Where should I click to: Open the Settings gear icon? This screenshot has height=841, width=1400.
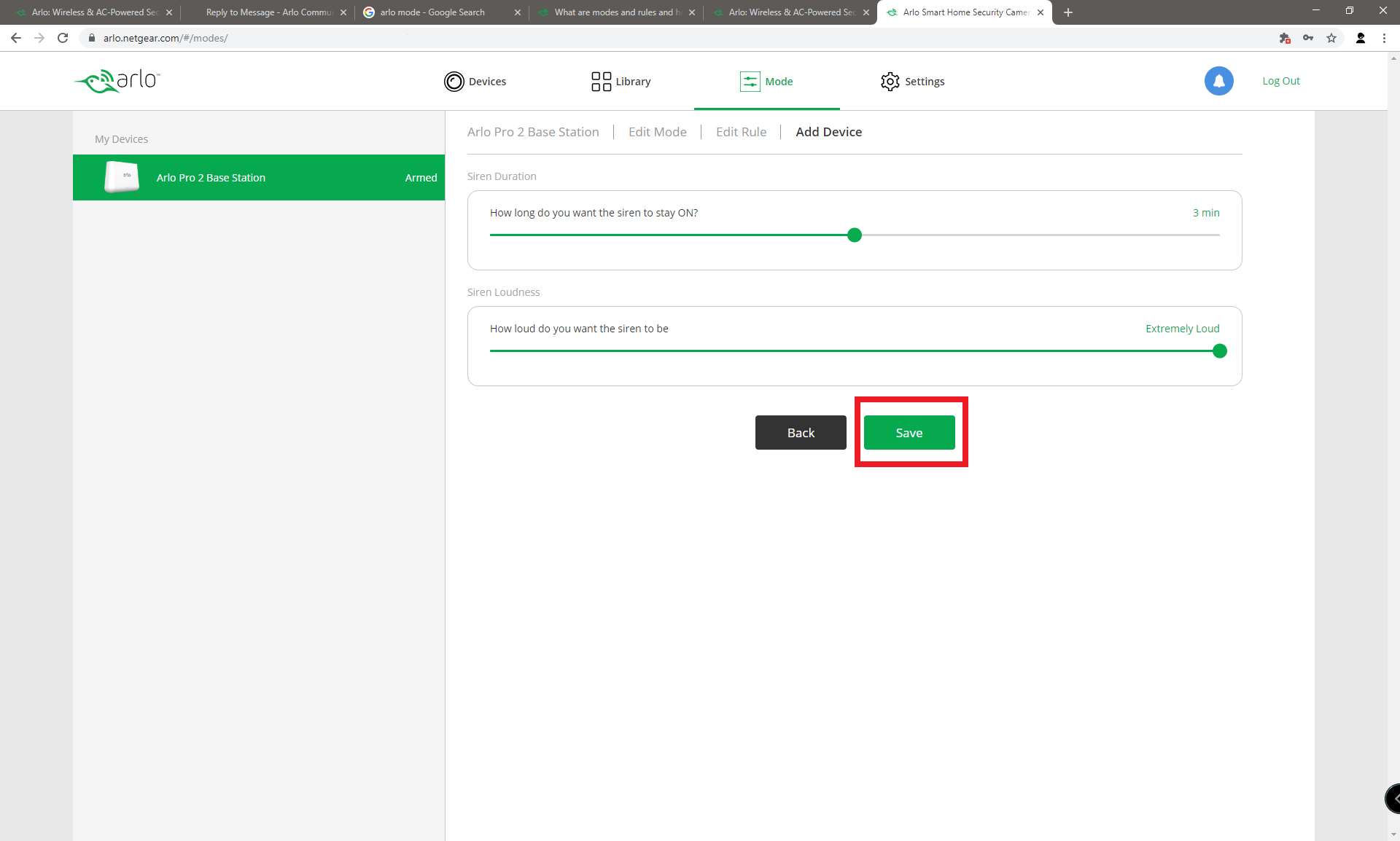tap(890, 82)
